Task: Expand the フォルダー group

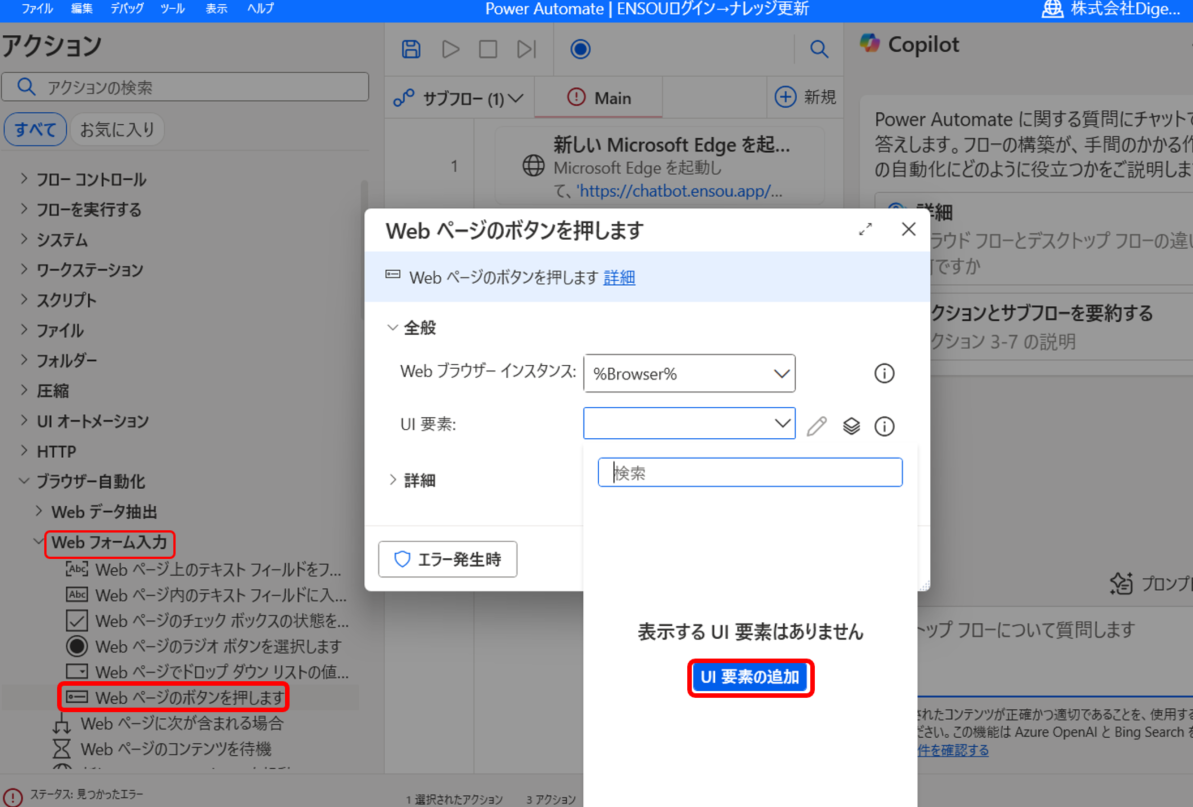Action: pos(24,360)
